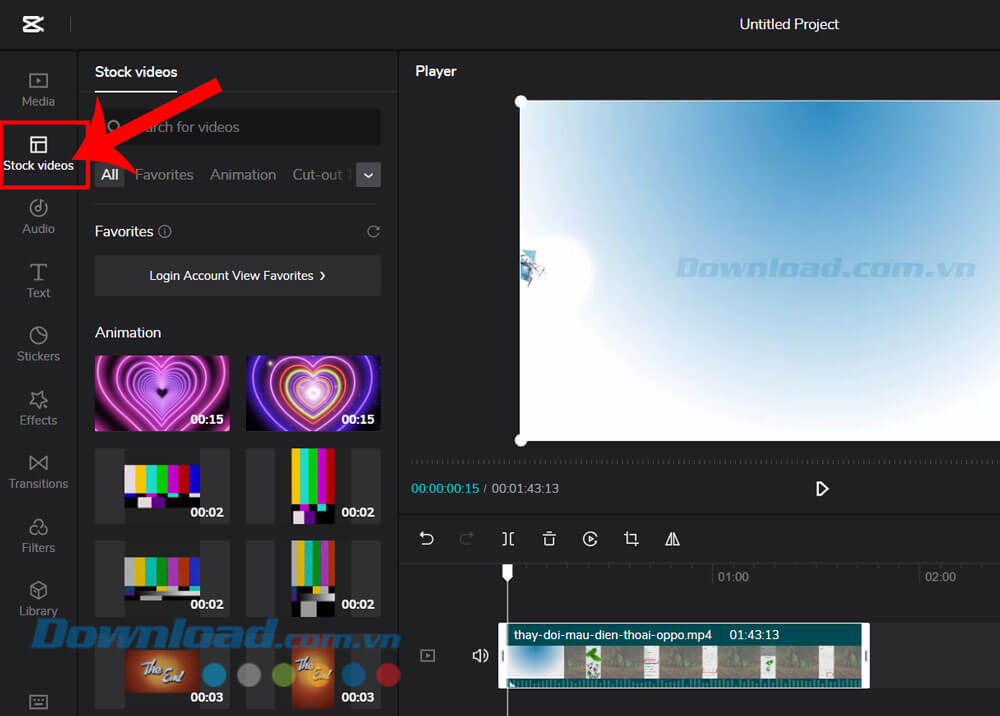Viewport: 1000px width, 716px height.
Task: Expand the stock video categories dropdown
Action: pyautogui.click(x=367, y=174)
